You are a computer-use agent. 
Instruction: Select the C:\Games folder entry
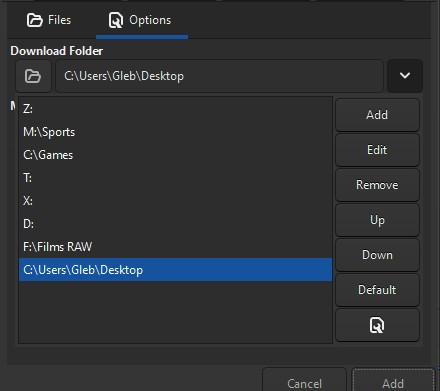pyautogui.click(x=175, y=155)
